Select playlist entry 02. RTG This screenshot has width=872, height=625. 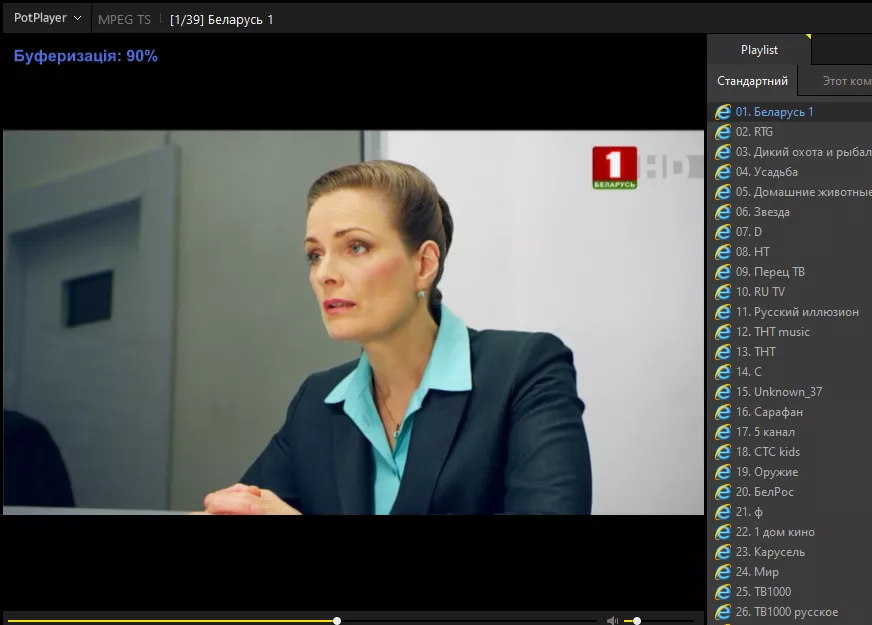click(x=790, y=132)
